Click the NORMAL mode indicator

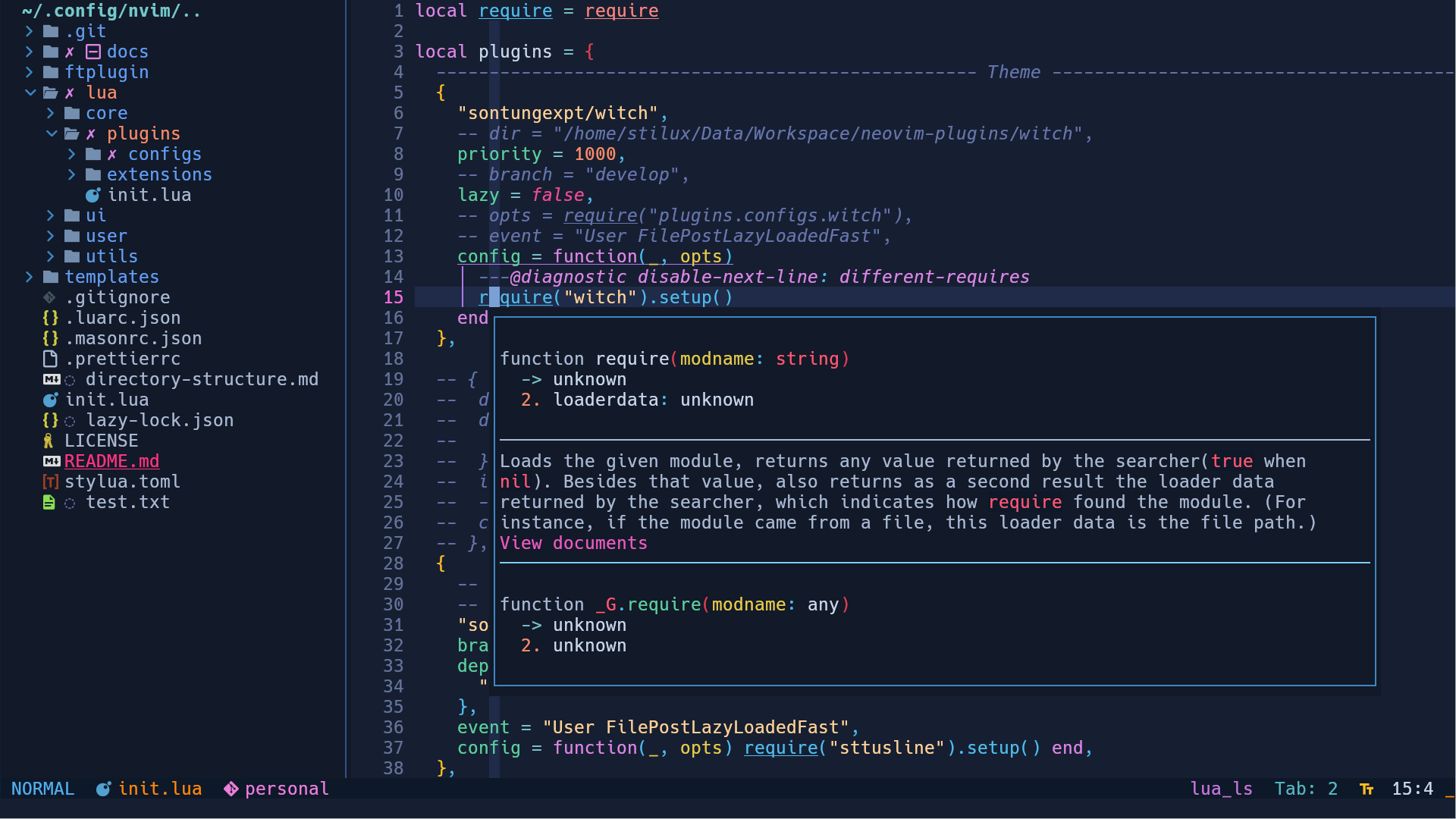pyautogui.click(x=42, y=789)
